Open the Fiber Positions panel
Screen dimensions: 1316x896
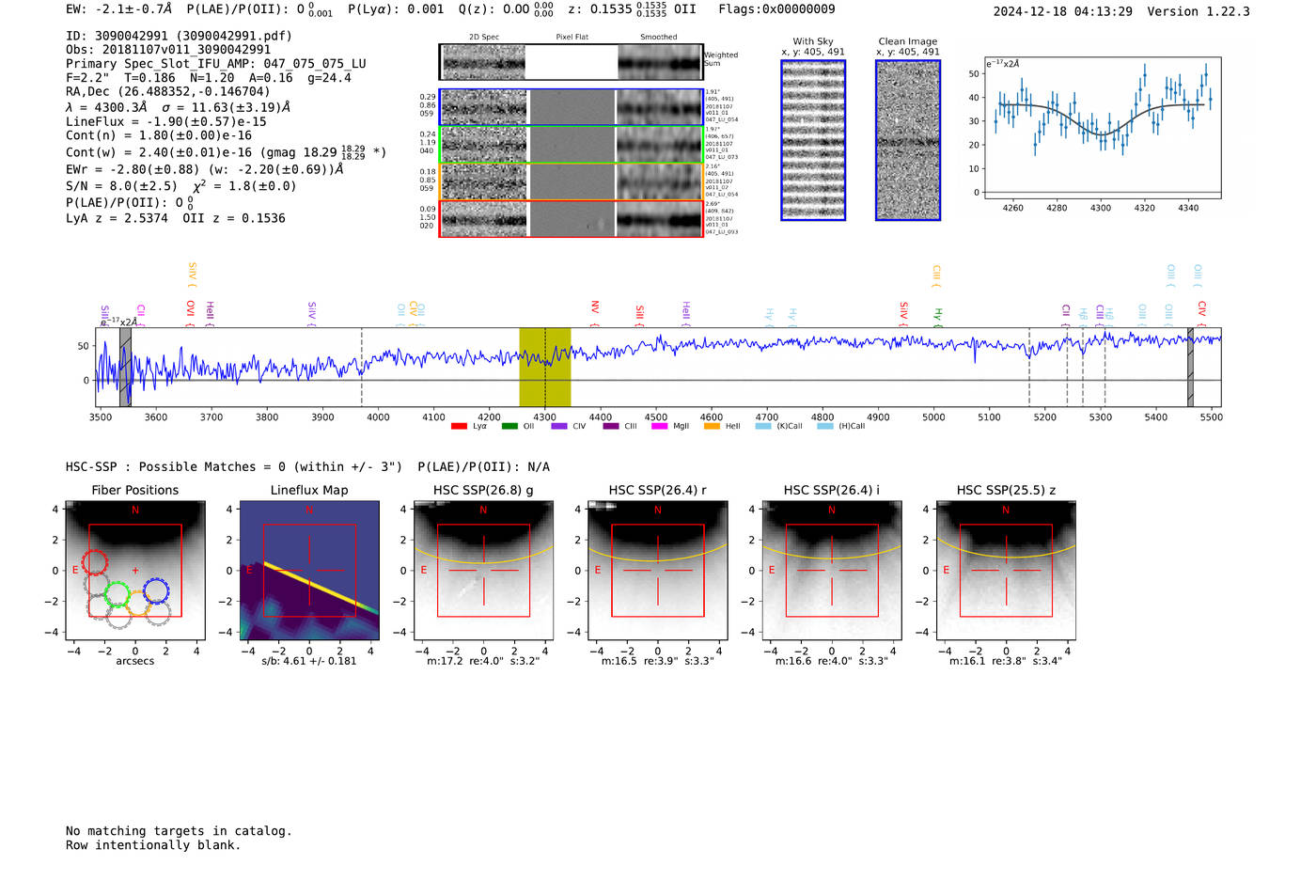(134, 571)
